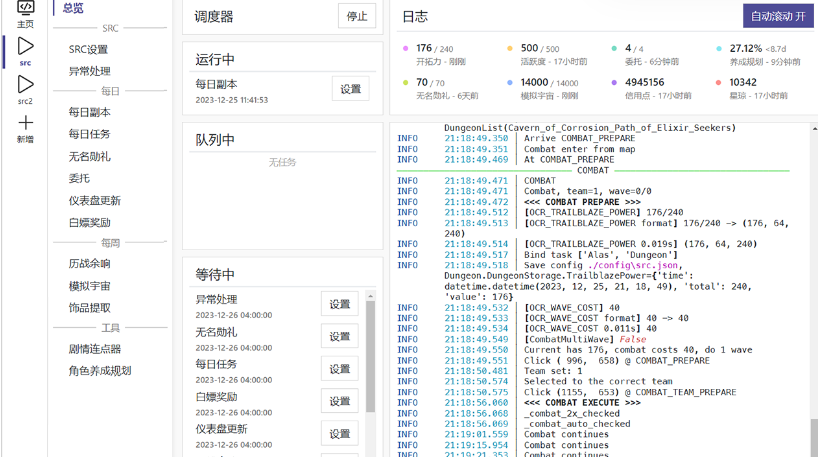Open 设置 for waiting 异常处理 task
This screenshot has height=457, width=818.
click(339, 305)
